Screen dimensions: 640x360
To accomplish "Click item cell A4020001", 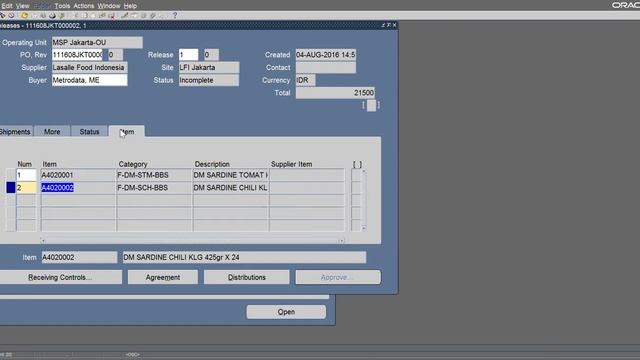I will 78,175.
